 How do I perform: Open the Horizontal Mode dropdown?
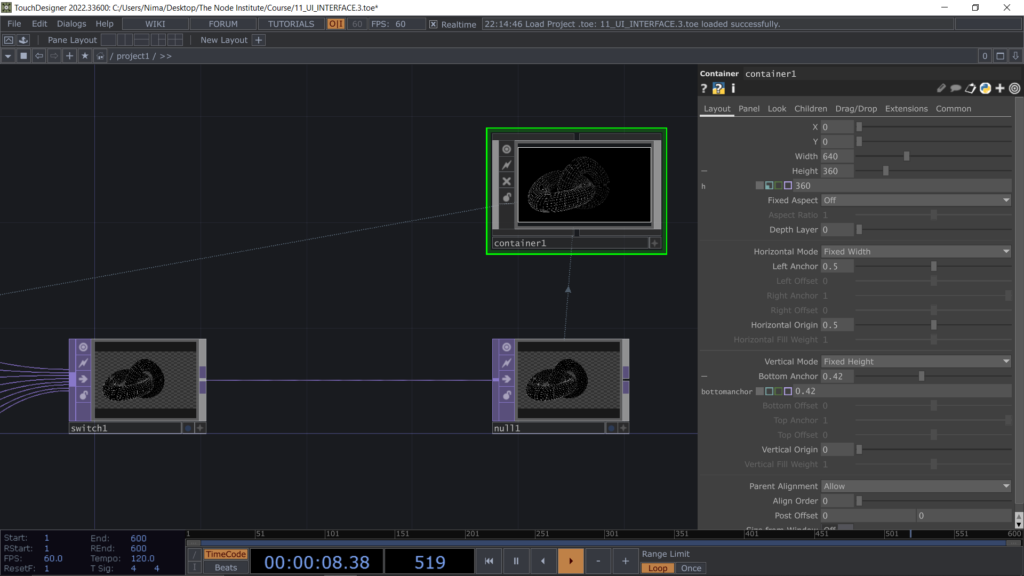pos(916,251)
